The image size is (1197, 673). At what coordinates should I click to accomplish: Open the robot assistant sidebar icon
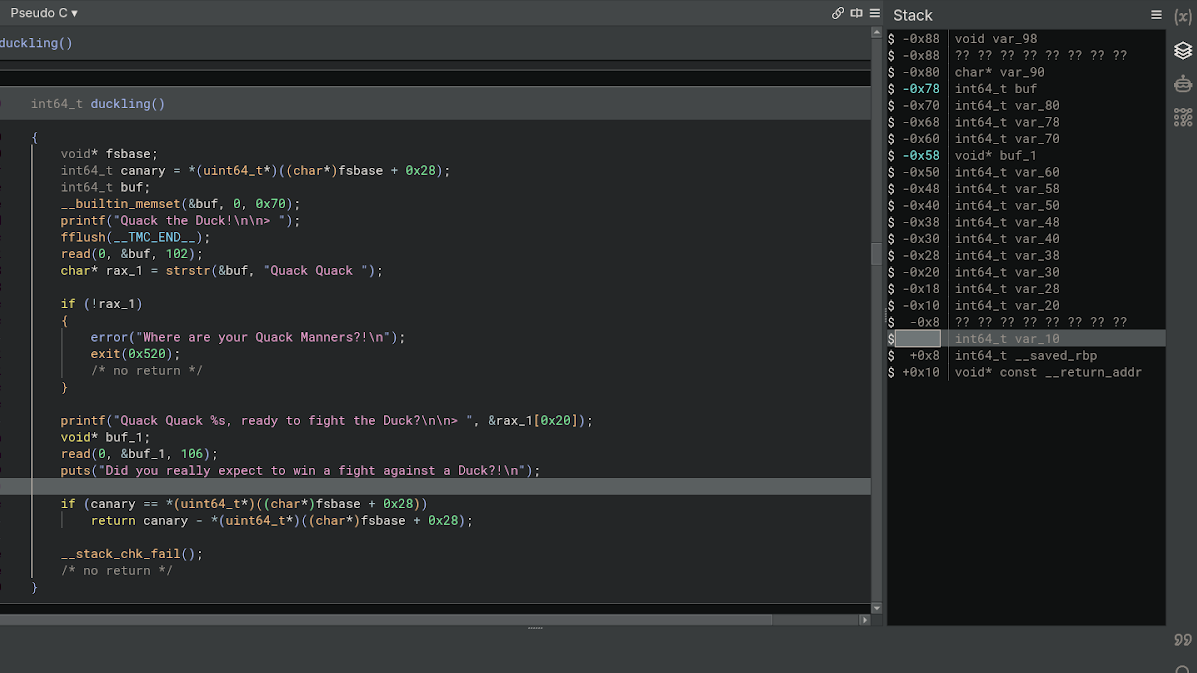1183,84
